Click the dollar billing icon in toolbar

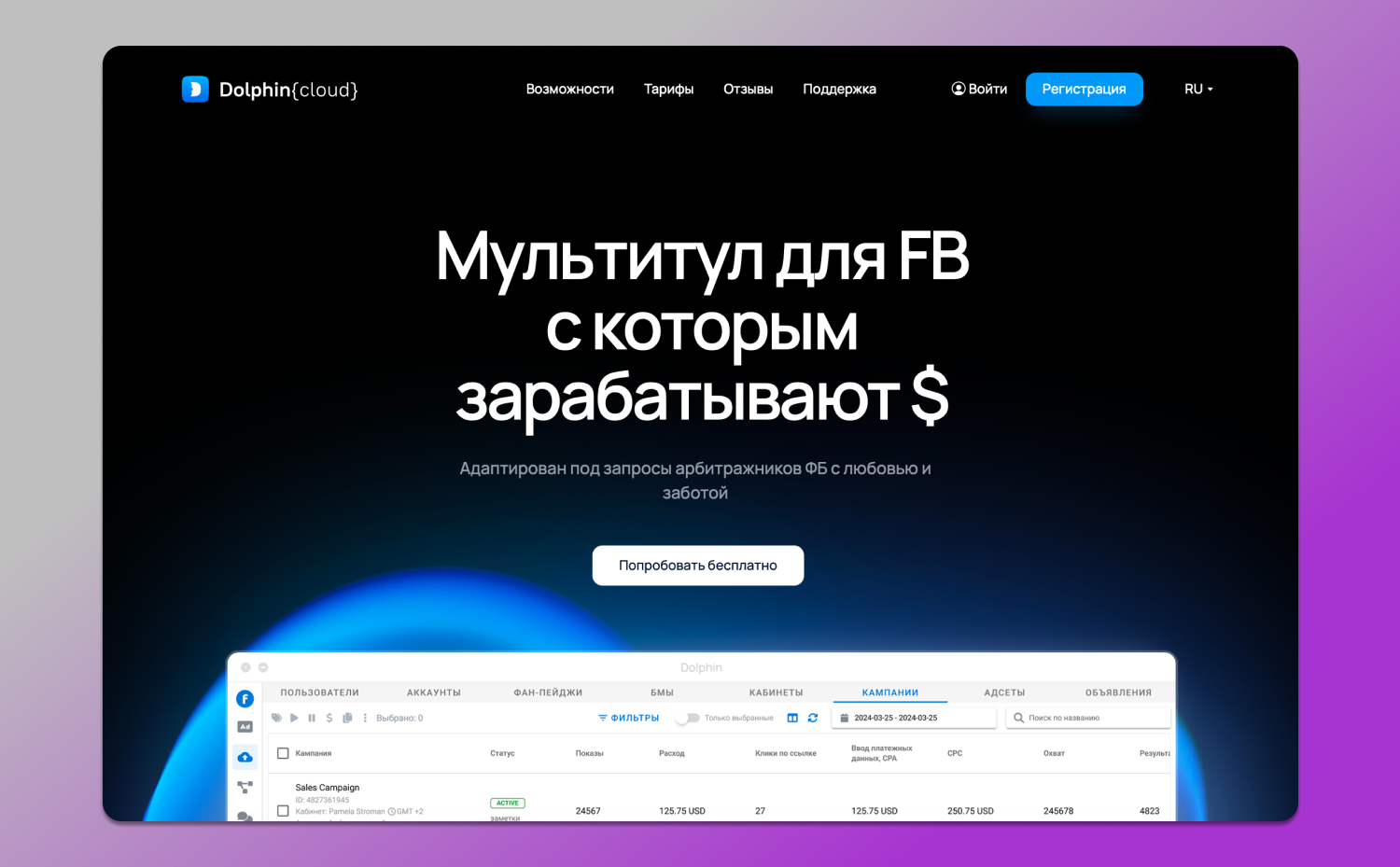click(x=329, y=718)
